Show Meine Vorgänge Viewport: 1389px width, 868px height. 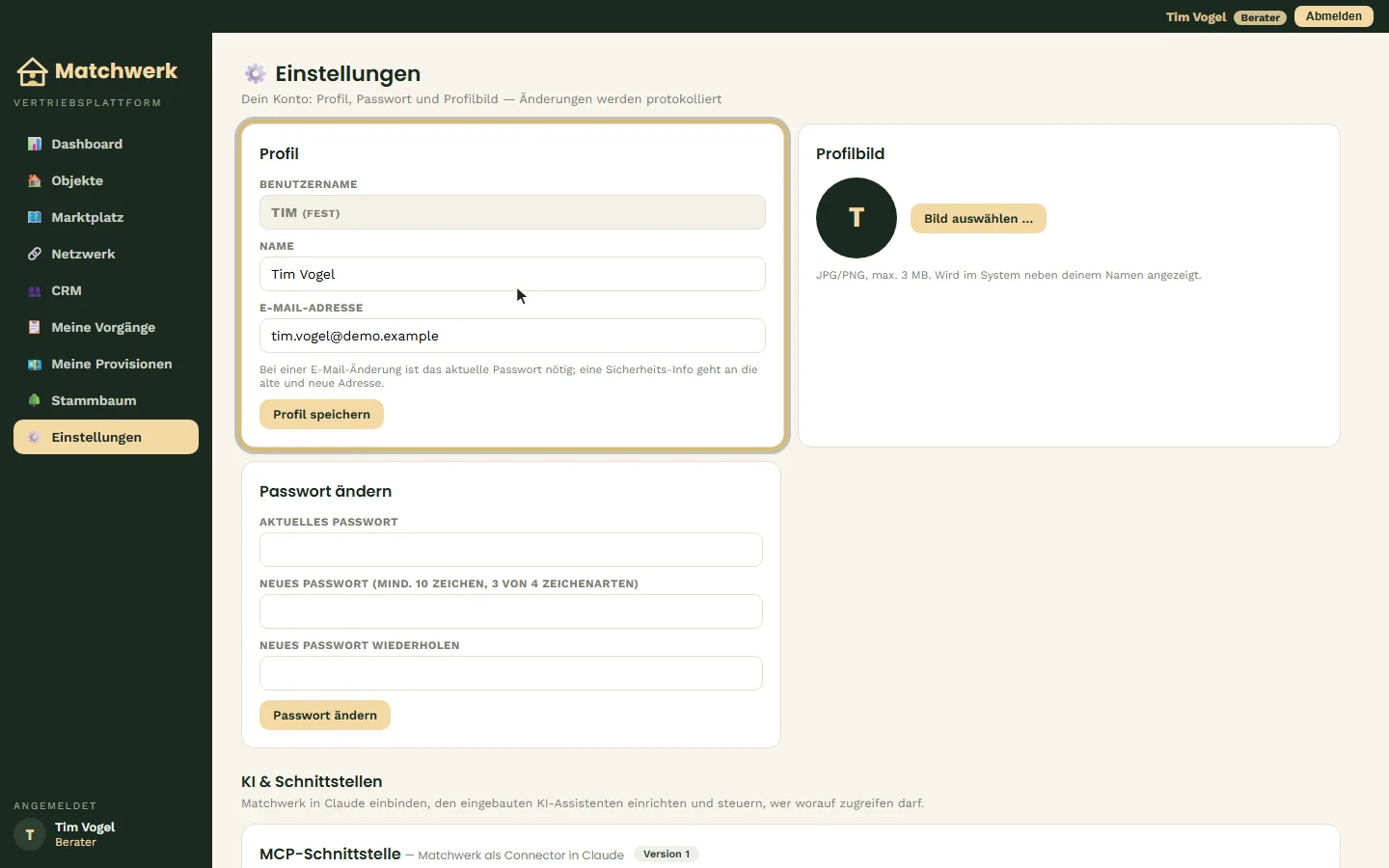coord(106,327)
